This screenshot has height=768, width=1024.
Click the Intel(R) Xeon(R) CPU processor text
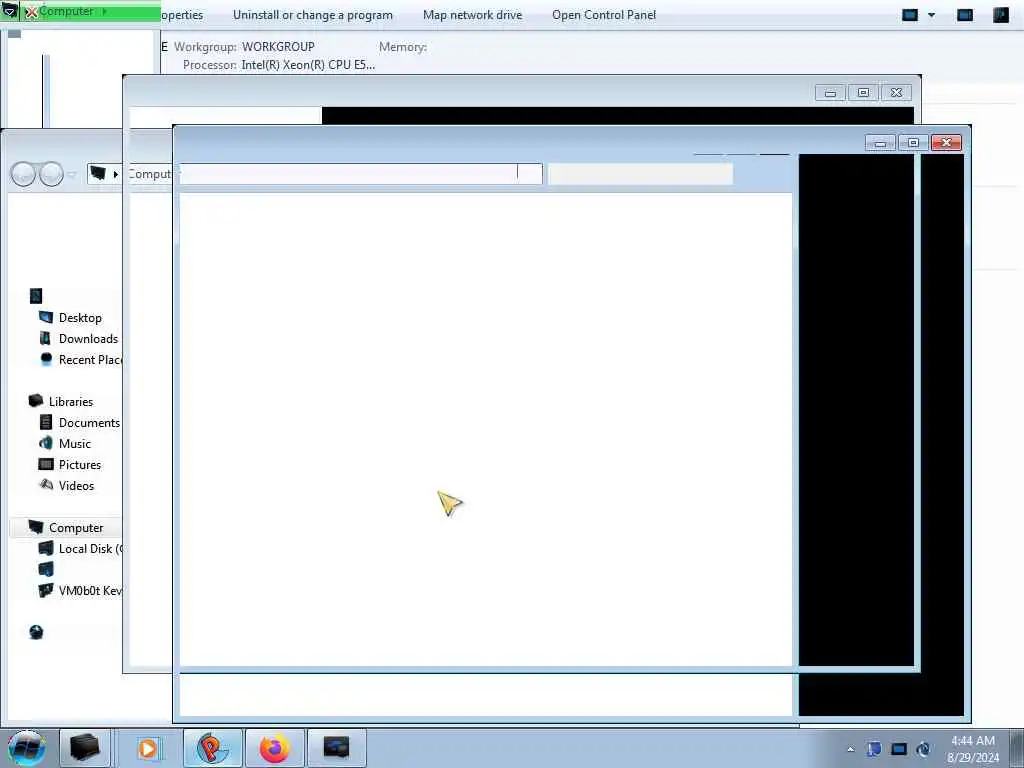coord(308,65)
